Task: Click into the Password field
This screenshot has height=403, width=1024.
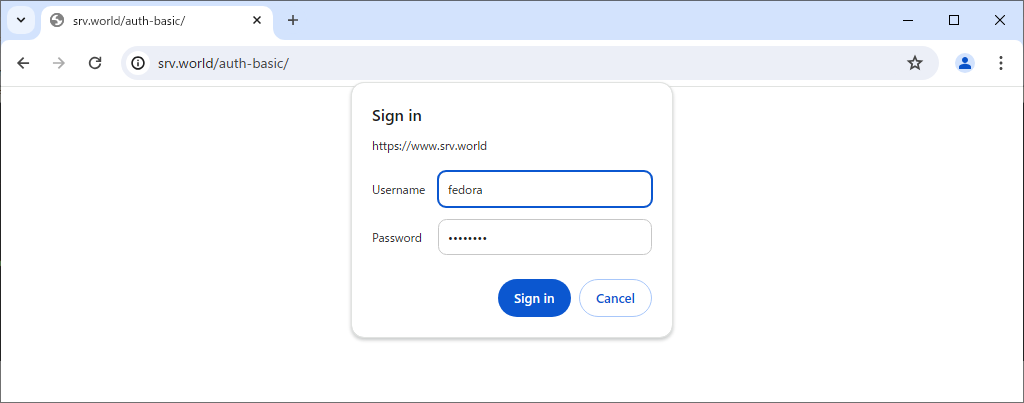Action: (544, 238)
